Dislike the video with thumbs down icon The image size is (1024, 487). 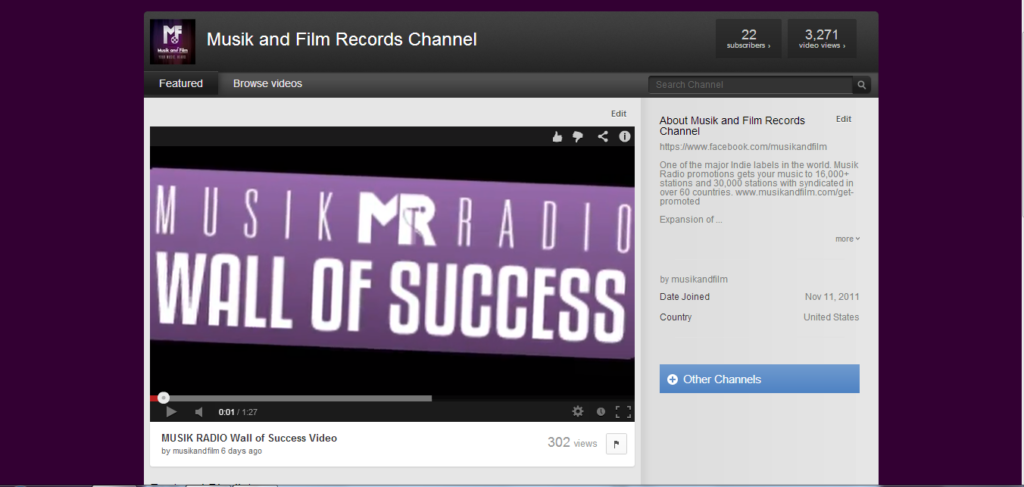[578, 136]
